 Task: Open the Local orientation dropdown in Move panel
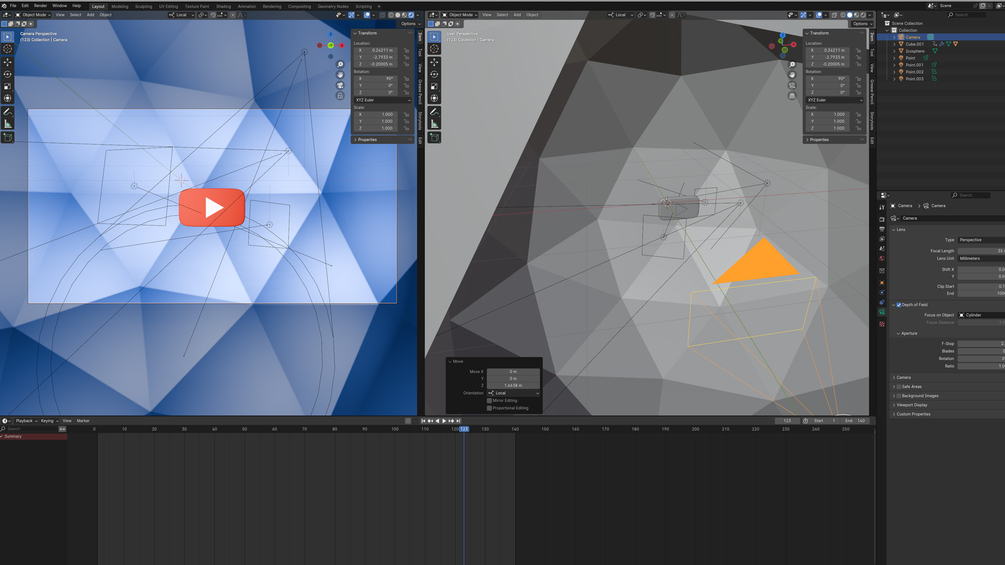pos(513,393)
